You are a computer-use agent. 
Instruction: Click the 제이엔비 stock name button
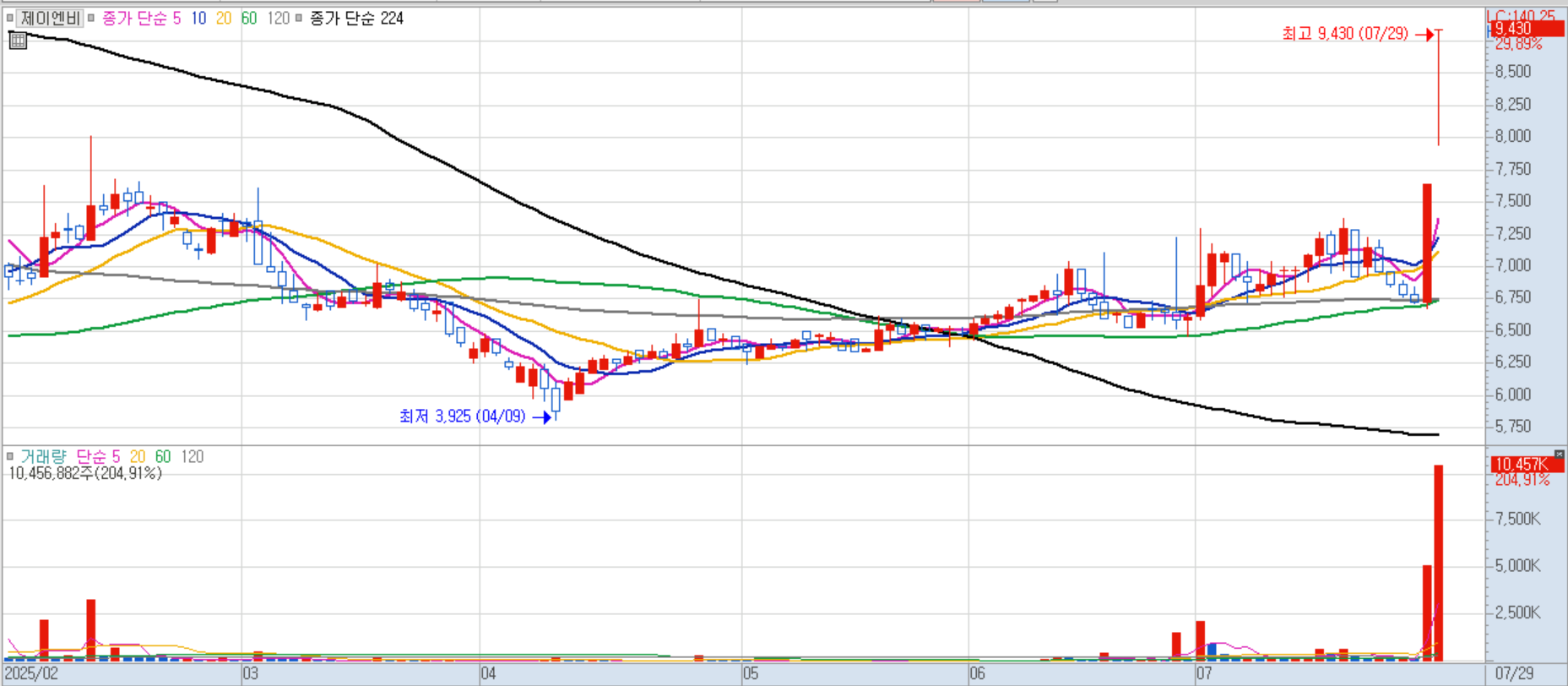[x=51, y=18]
